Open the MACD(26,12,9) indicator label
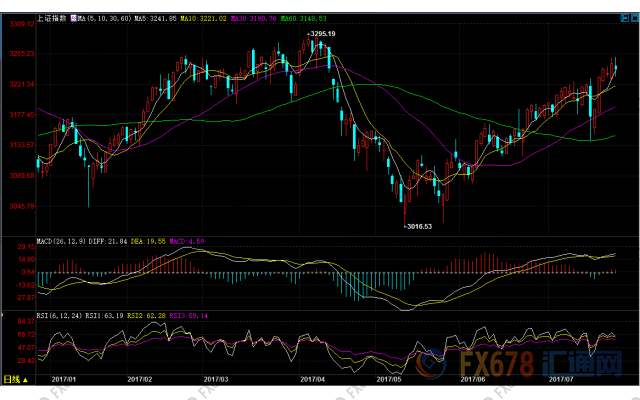 coord(62,241)
